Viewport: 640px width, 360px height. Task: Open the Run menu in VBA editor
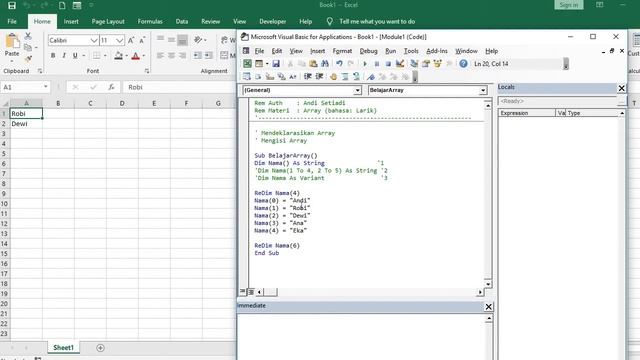(391, 51)
